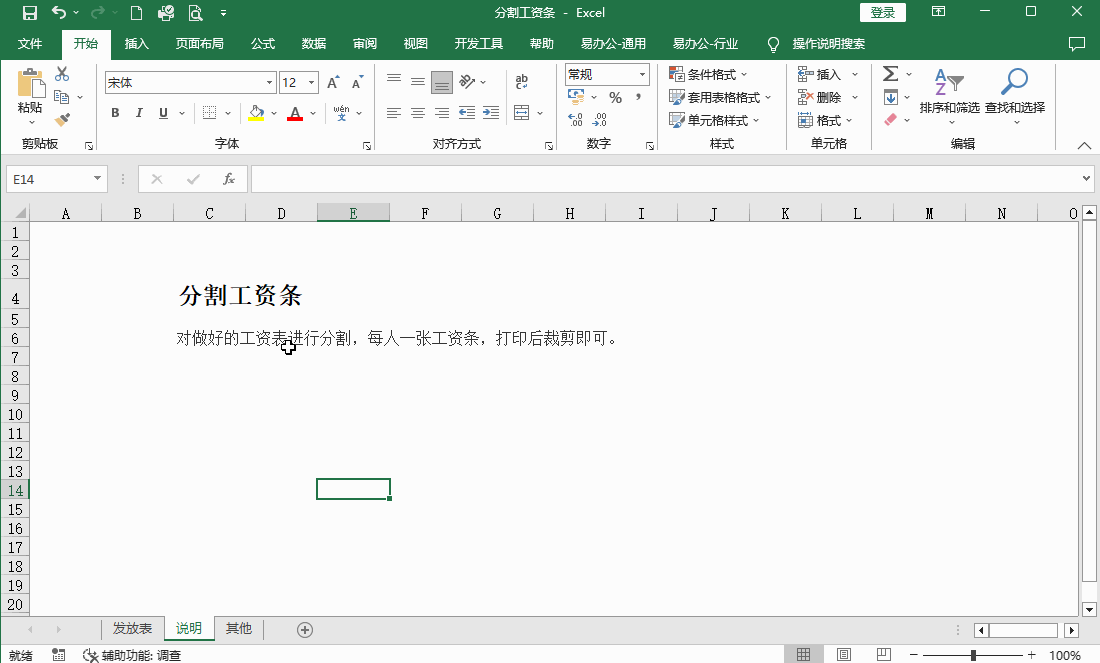Toggle bottom vertical alignment
This screenshot has height=663, width=1100.
point(442,83)
